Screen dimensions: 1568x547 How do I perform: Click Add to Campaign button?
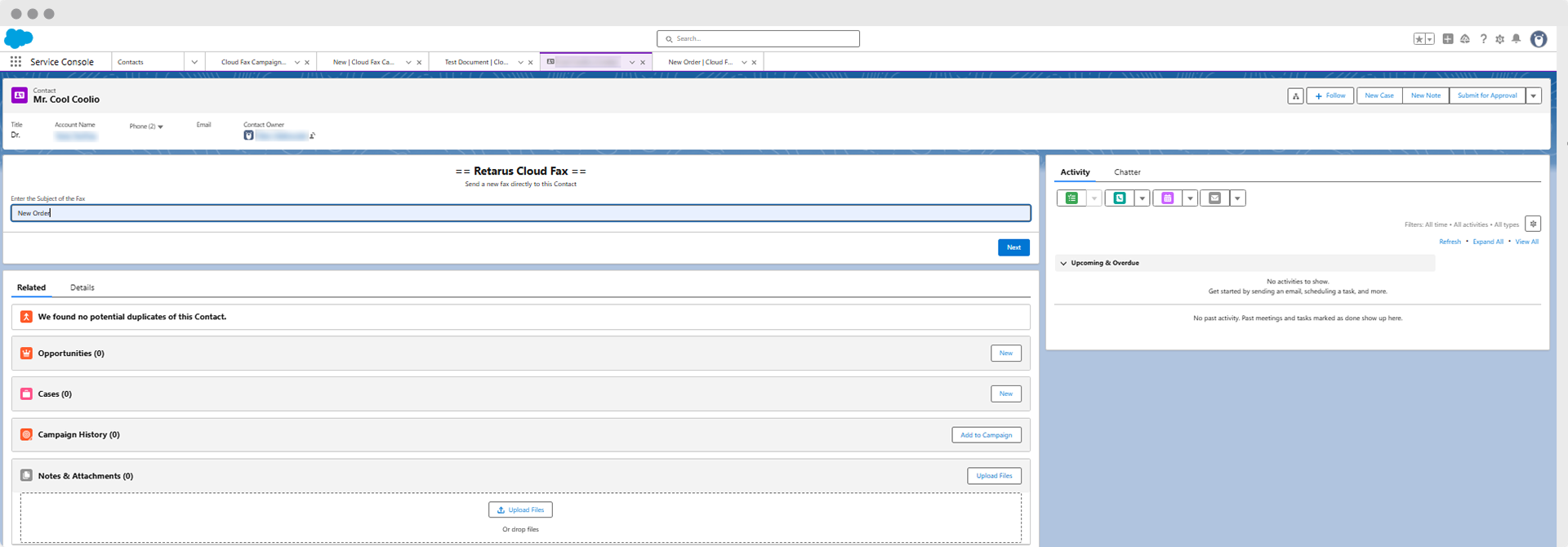pos(986,435)
